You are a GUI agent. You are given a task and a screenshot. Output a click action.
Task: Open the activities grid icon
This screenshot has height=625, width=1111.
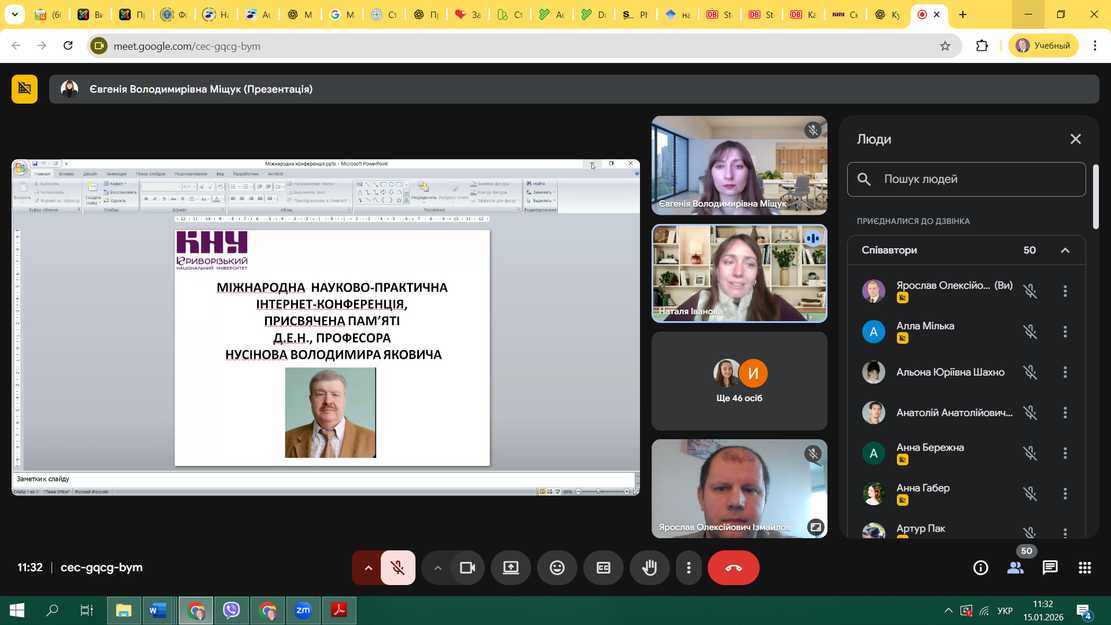[x=1085, y=568]
